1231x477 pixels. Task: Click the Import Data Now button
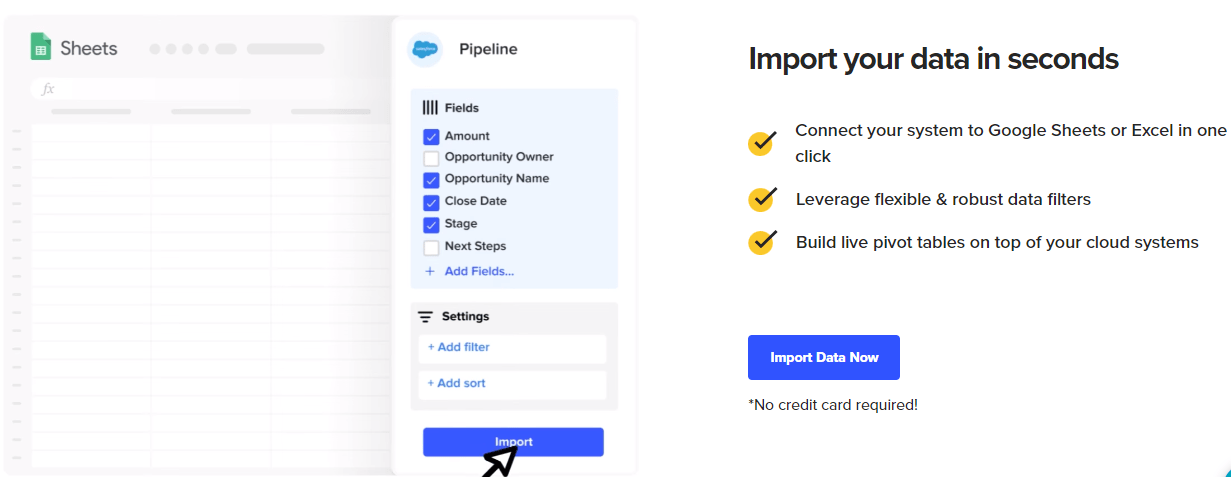(x=824, y=357)
